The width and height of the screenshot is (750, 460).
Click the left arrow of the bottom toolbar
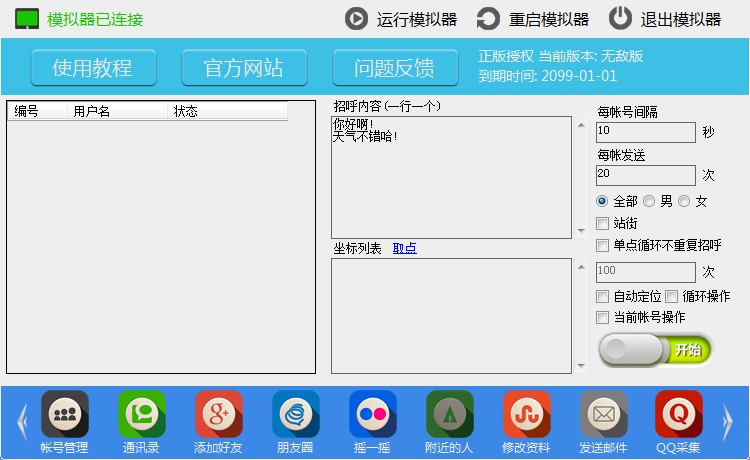click(x=22, y=422)
